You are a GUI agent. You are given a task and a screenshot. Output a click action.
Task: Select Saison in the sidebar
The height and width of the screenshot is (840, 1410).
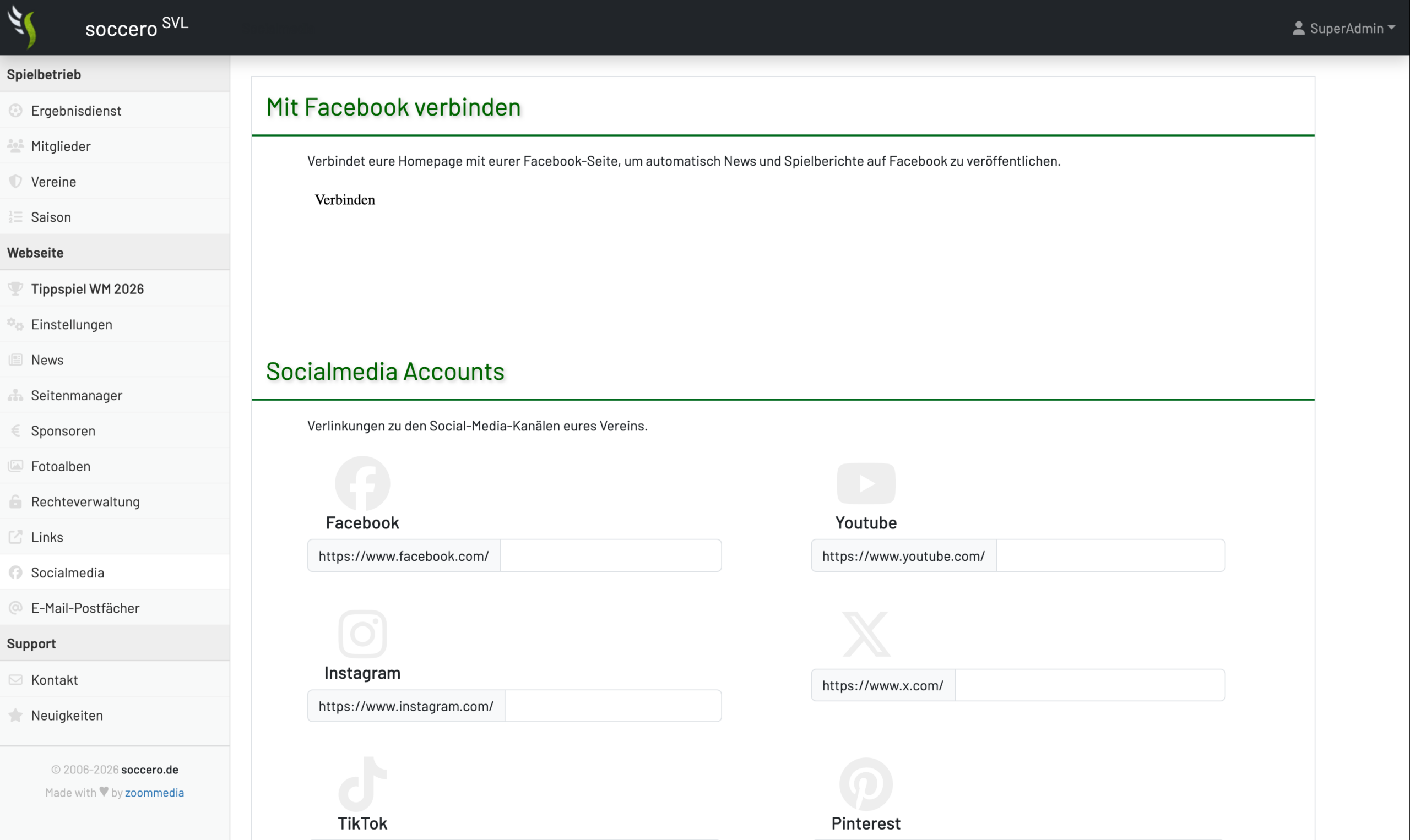coord(115,217)
